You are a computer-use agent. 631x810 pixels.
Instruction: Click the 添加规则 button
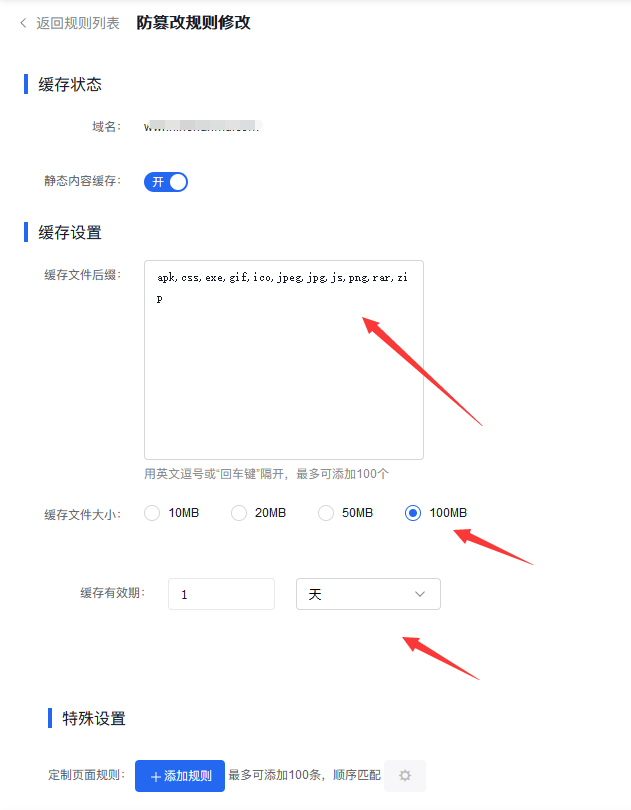pos(180,776)
